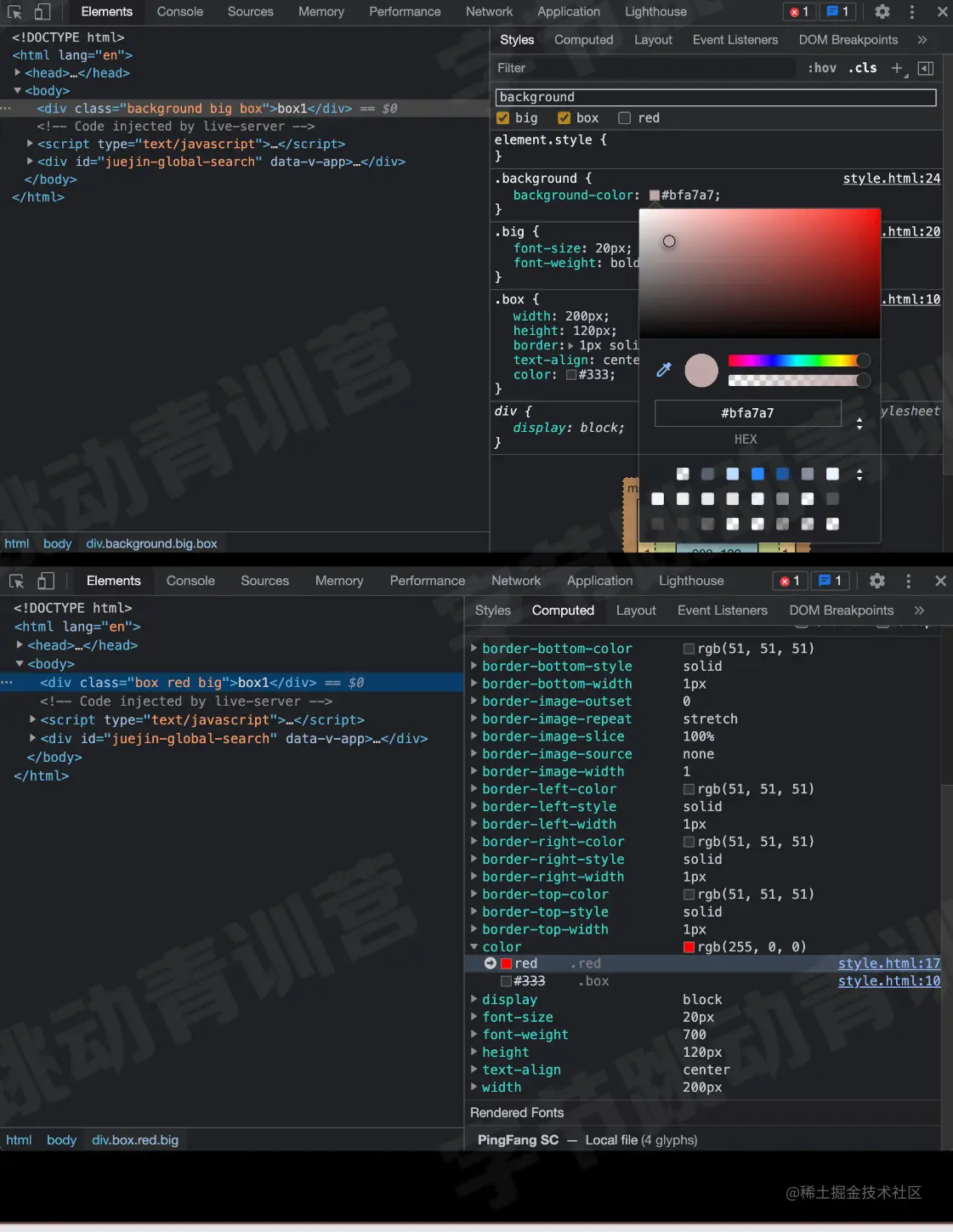Show more tabs chevrons in lower Computed pane
Viewport: 953px width, 1232px height.
click(919, 610)
